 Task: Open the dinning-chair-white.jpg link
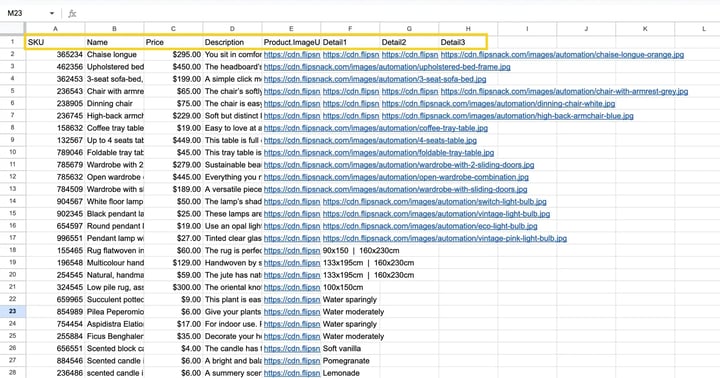point(498,103)
